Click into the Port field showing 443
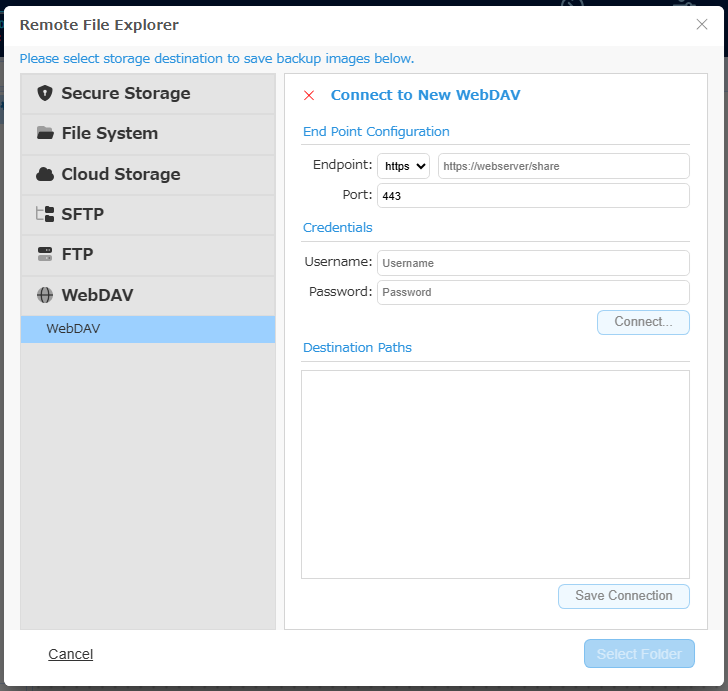Viewport: 728px width, 691px height. coord(533,196)
